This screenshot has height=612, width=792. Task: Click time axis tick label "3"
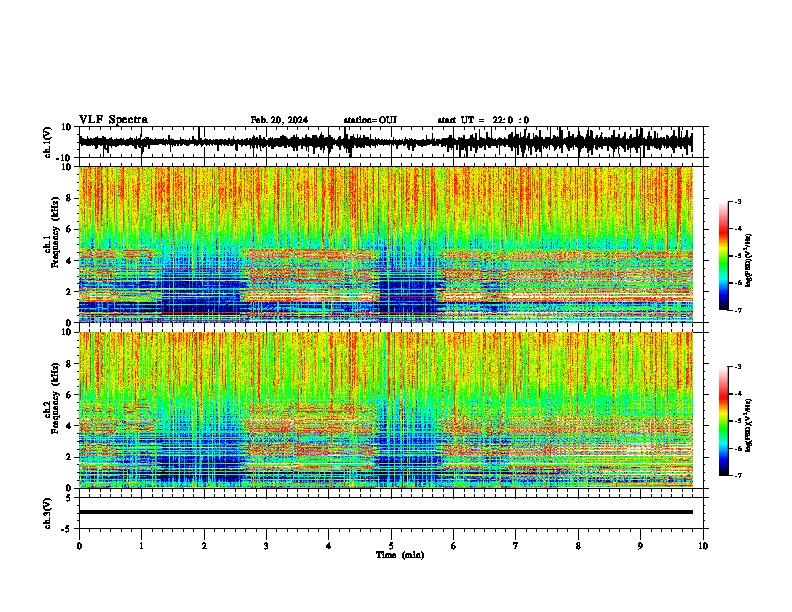pos(266,546)
